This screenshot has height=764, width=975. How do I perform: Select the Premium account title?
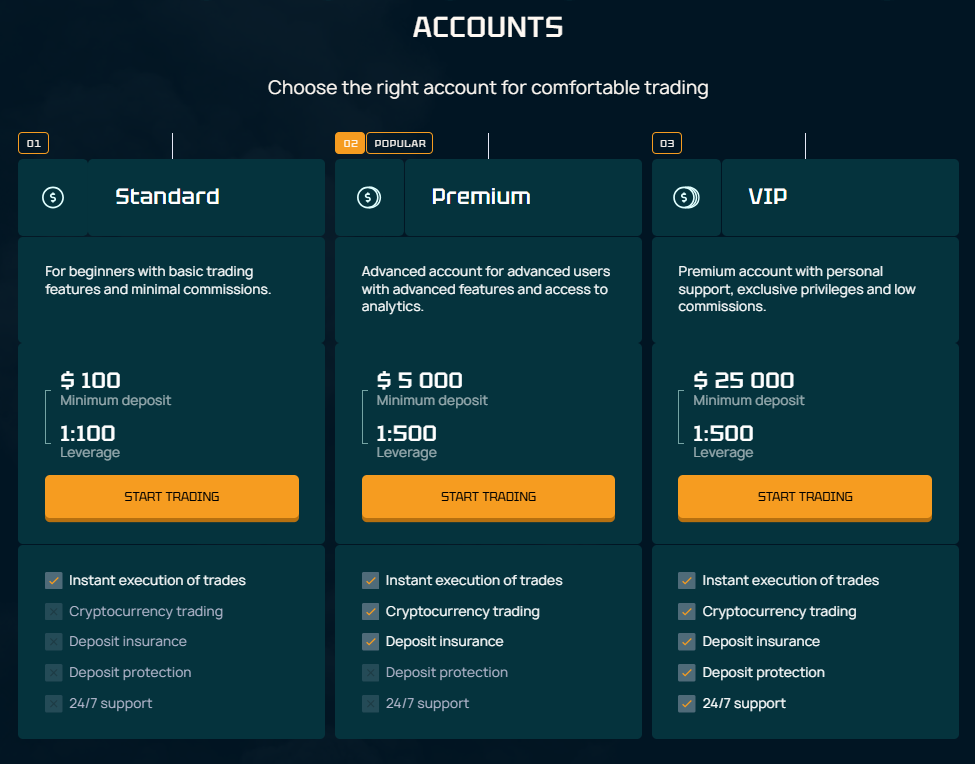(481, 197)
